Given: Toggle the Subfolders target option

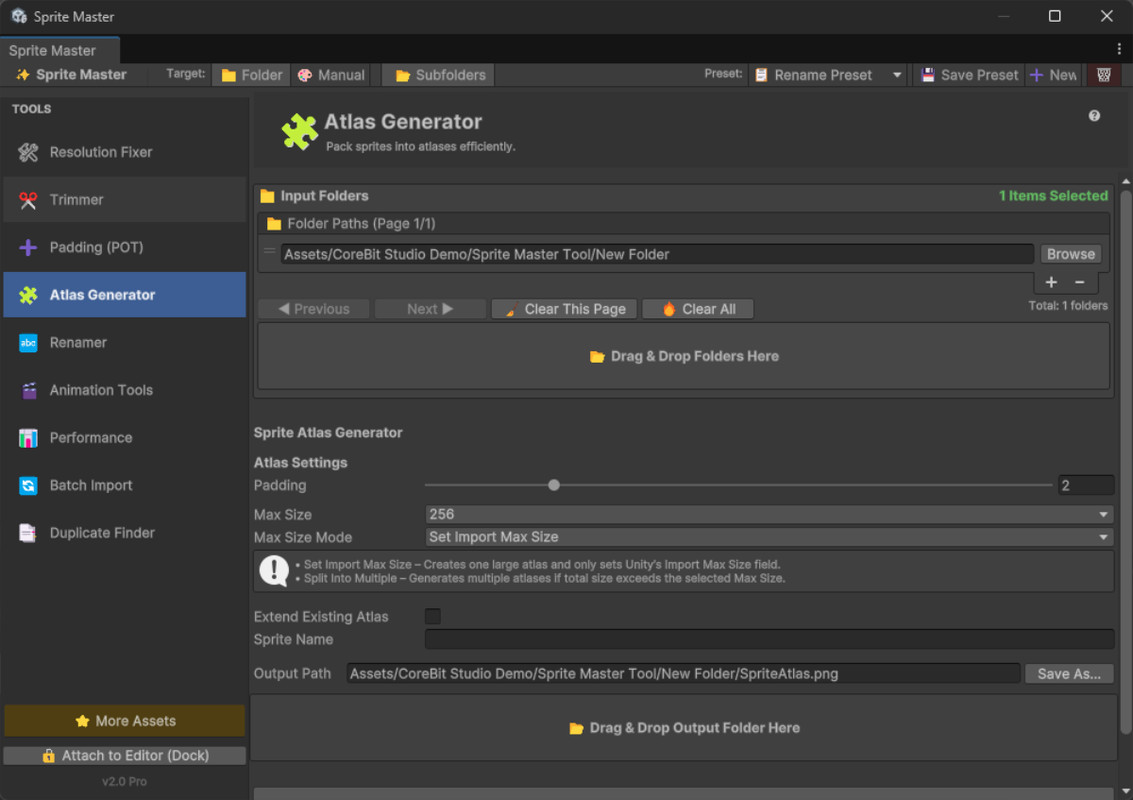Looking at the screenshot, I should point(437,74).
